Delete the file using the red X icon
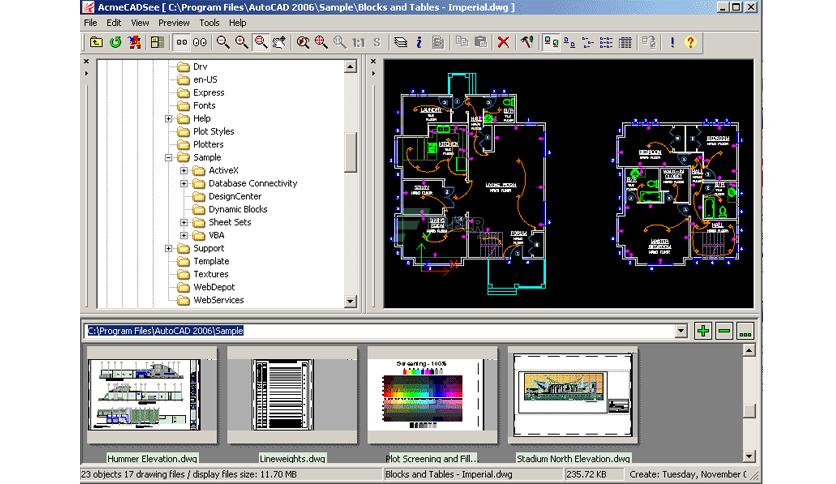Screen dimensions: 836x484 click(503, 42)
